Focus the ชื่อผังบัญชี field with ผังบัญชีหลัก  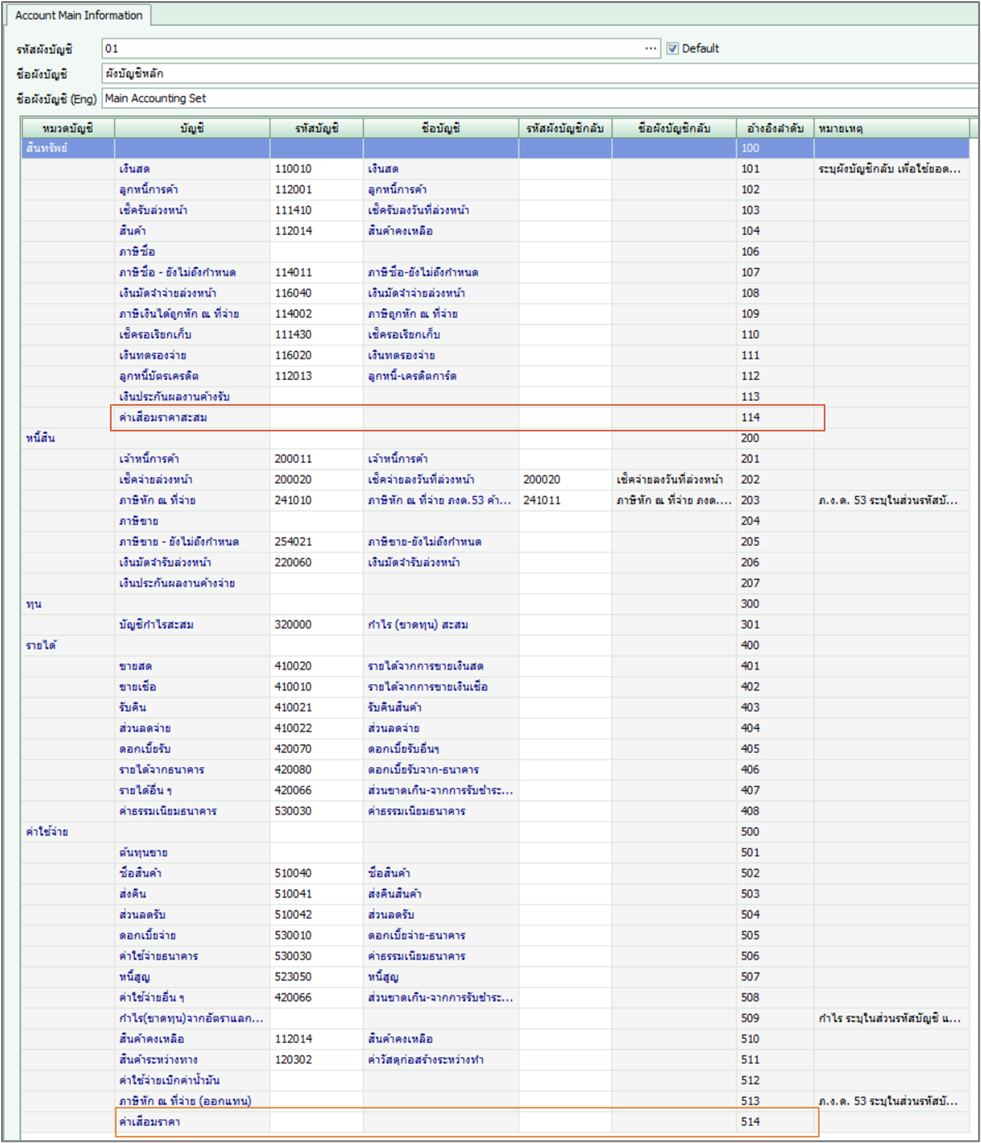click(538, 74)
